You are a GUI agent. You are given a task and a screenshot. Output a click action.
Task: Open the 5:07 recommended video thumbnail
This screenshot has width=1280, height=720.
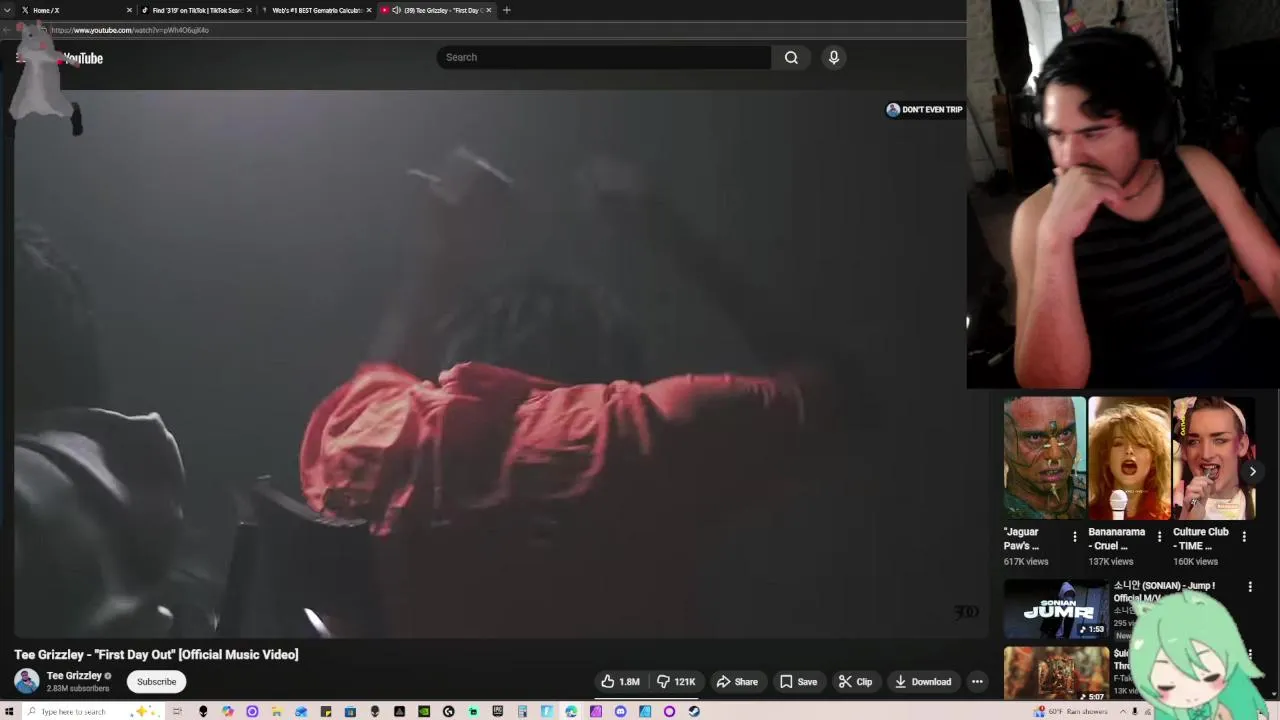(1056, 673)
